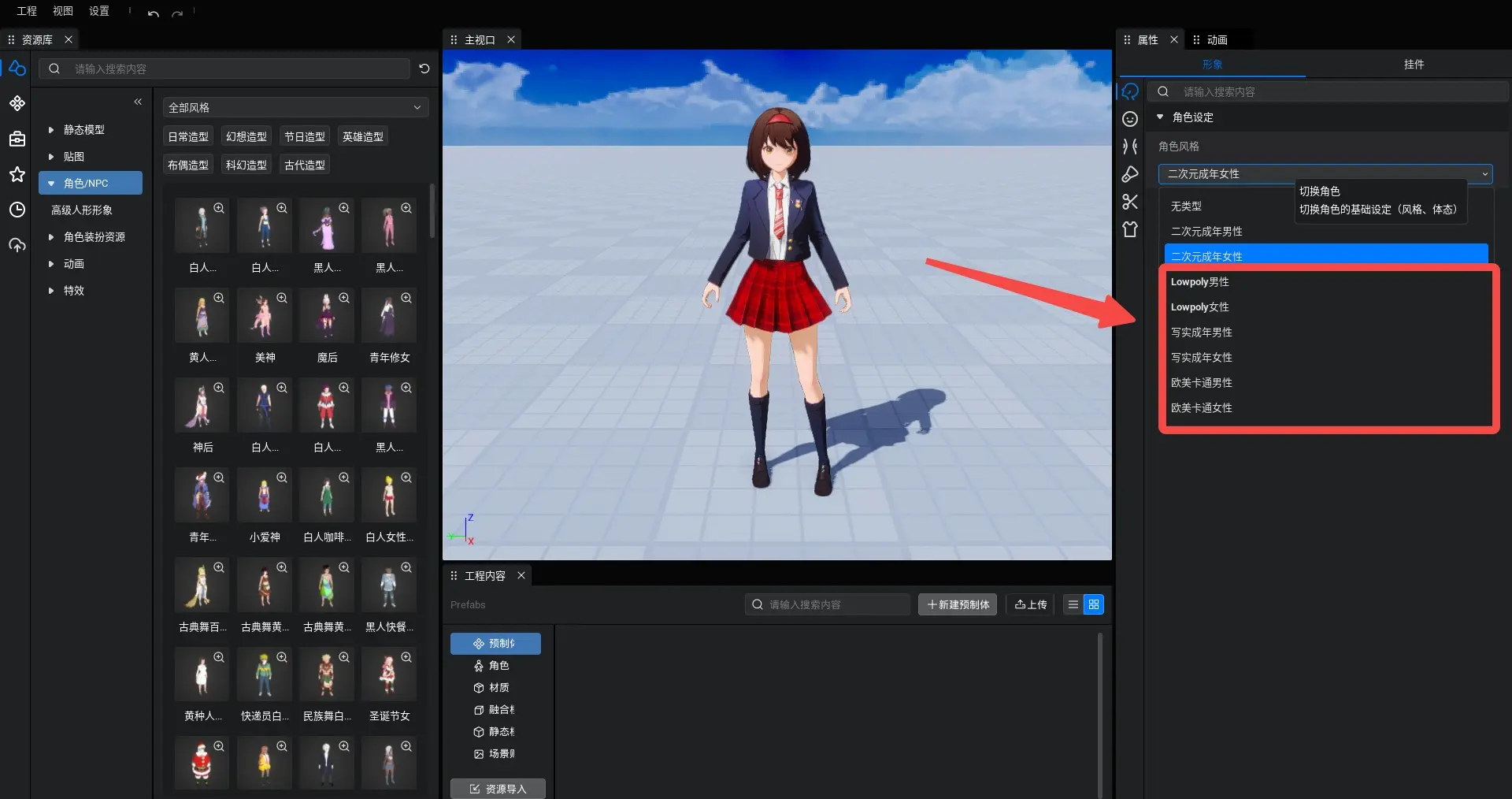Open cloud upload icon in left sidebar
Viewport: 1512px width, 799px height.
point(17,245)
